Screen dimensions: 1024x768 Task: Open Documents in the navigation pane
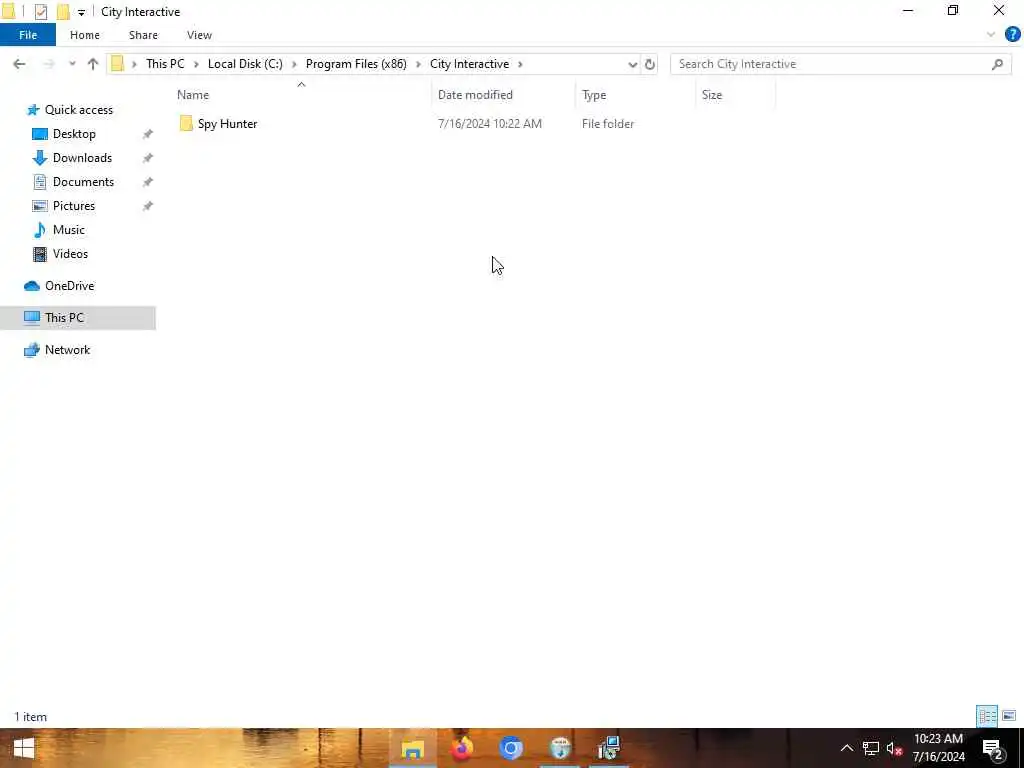(x=83, y=182)
